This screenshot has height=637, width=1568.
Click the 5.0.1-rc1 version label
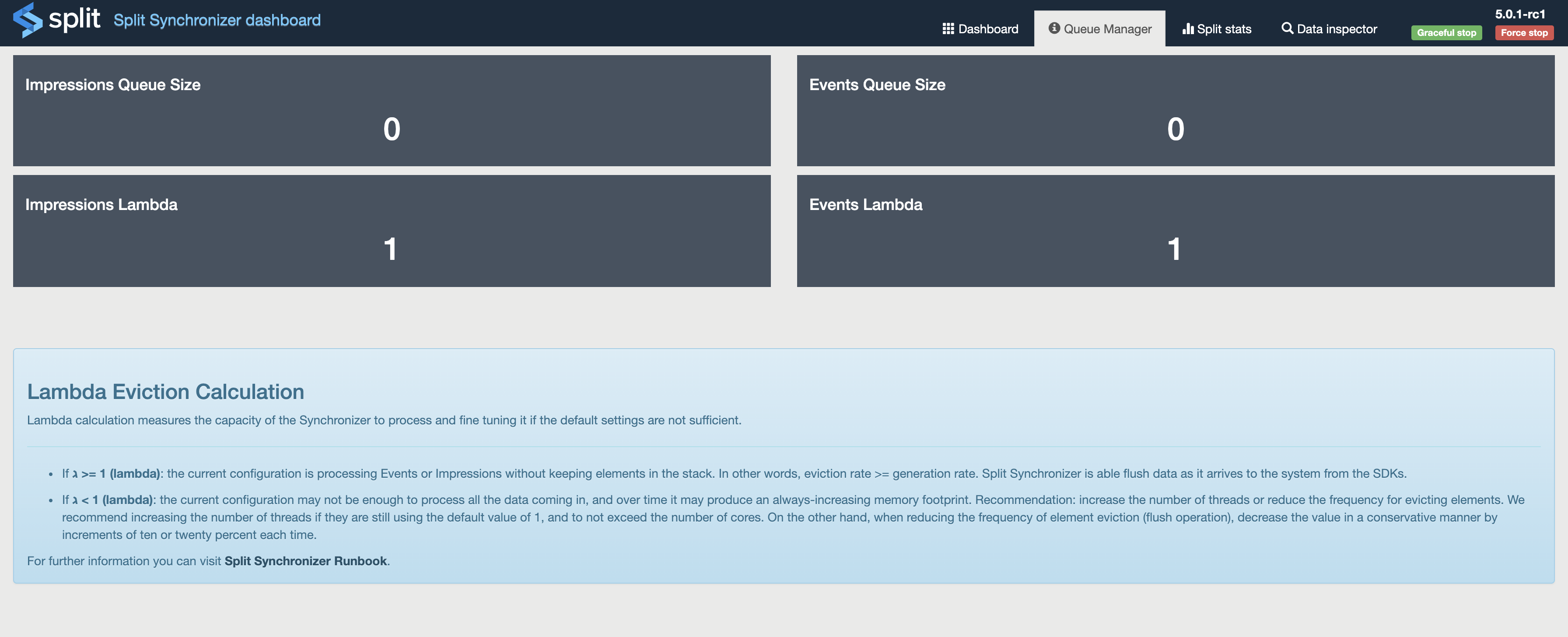point(1519,14)
